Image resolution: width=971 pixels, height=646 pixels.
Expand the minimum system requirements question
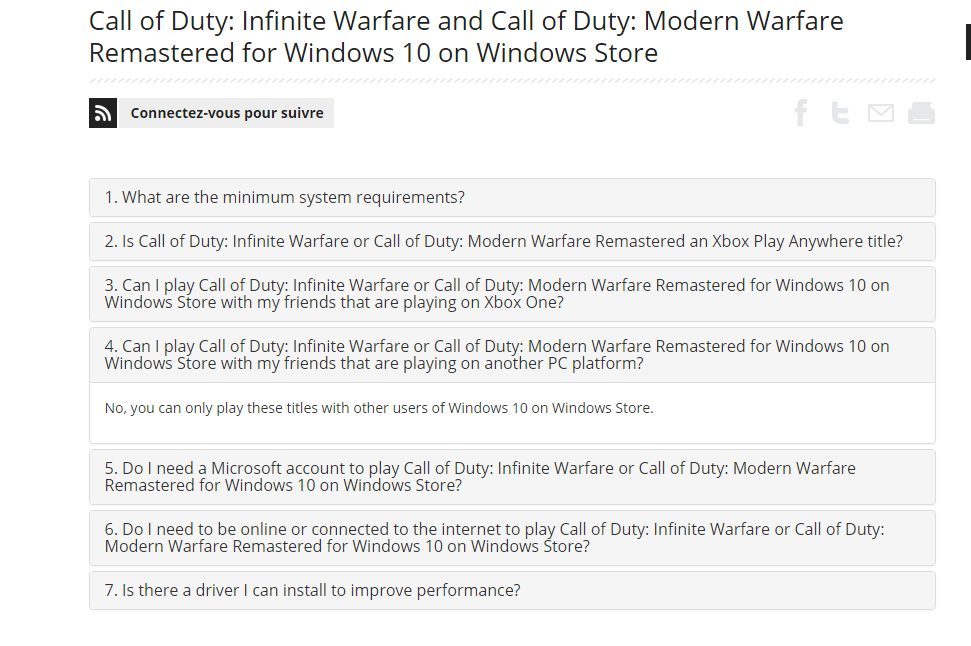point(511,198)
